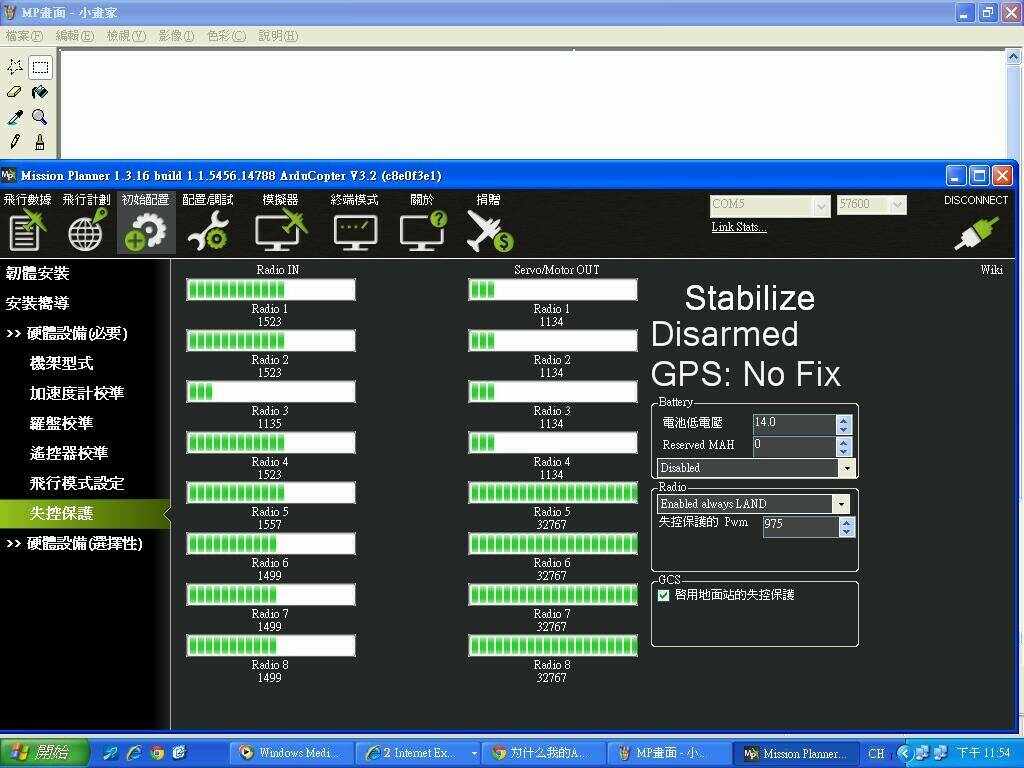
Task: Click the Link Stats link
Action: (x=739, y=227)
